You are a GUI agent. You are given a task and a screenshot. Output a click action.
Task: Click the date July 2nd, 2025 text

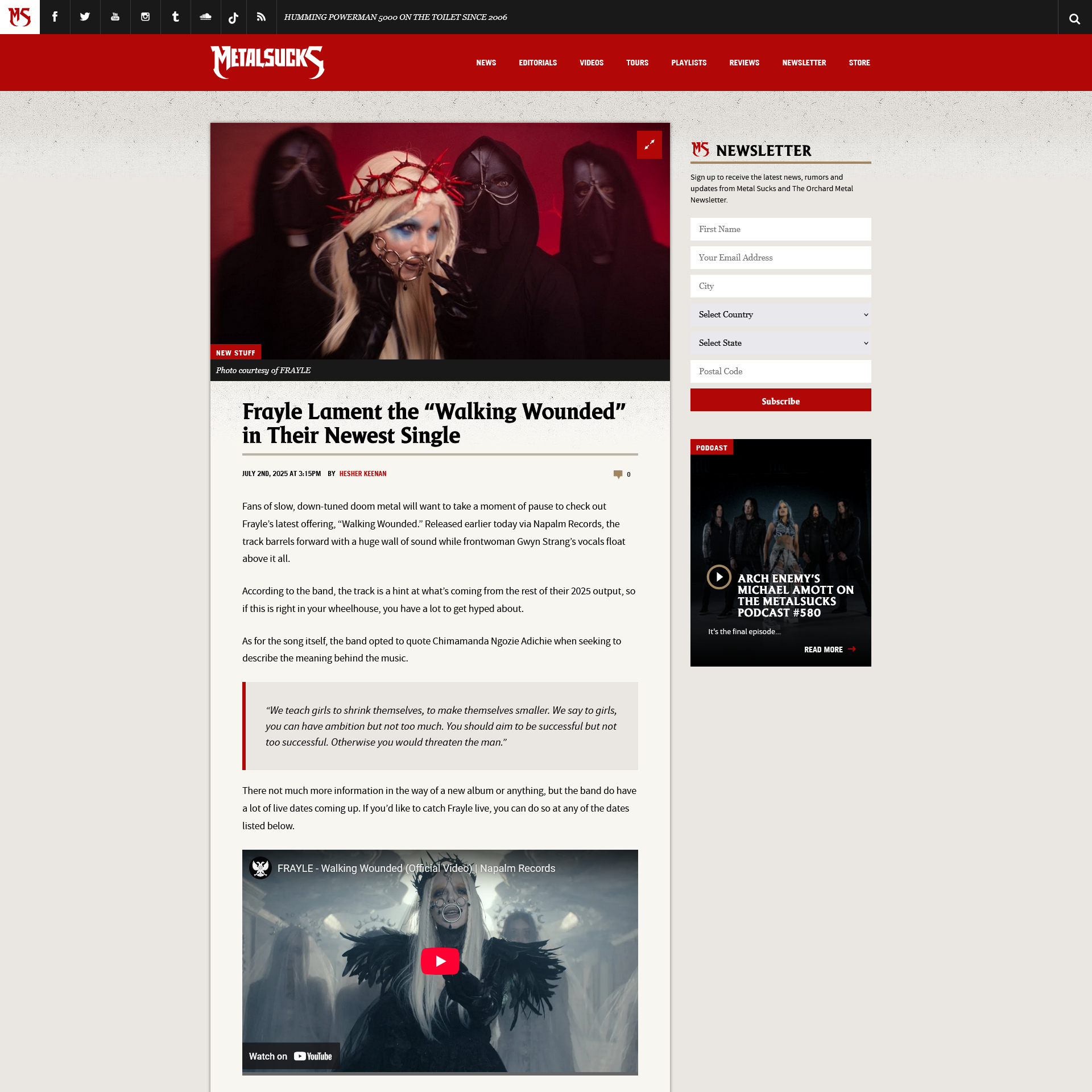(x=282, y=474)
